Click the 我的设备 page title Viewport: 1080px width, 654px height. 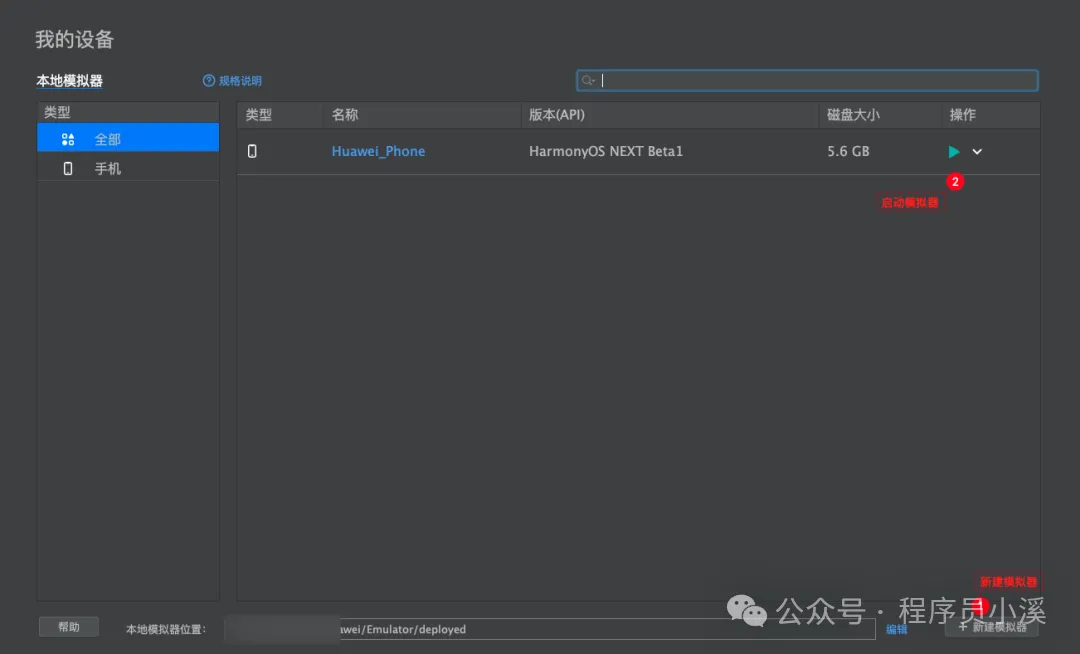(74, 39)
